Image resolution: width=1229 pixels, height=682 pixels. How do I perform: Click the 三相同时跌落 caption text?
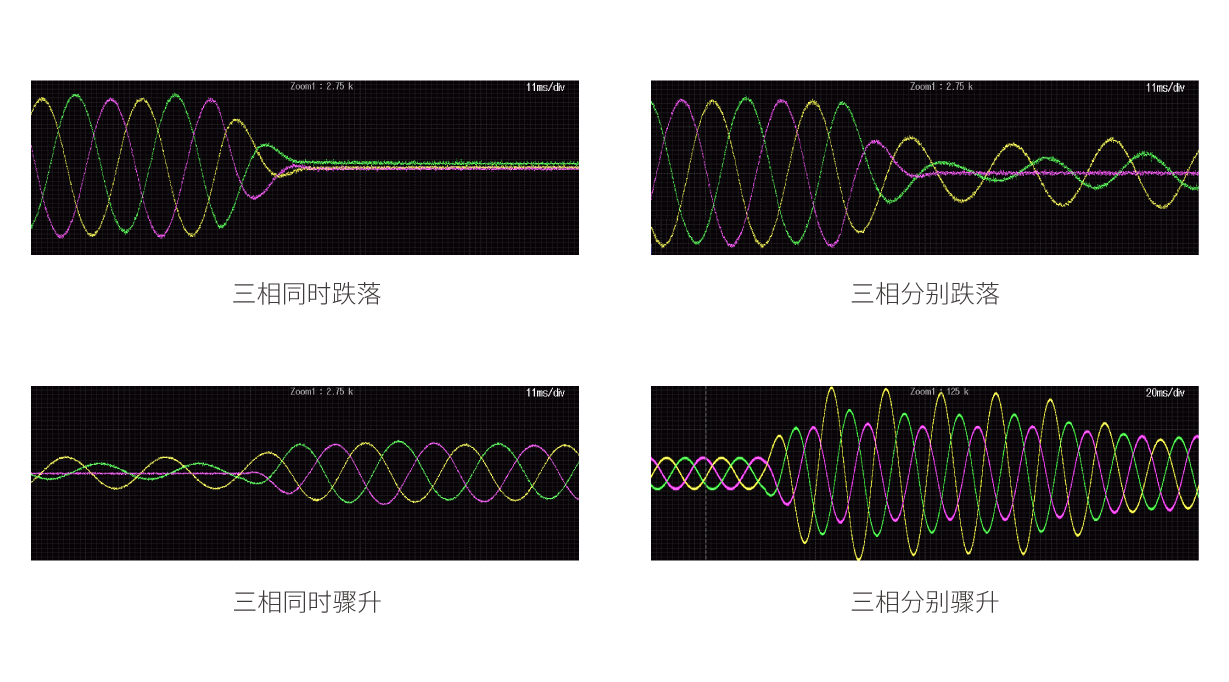307,294
